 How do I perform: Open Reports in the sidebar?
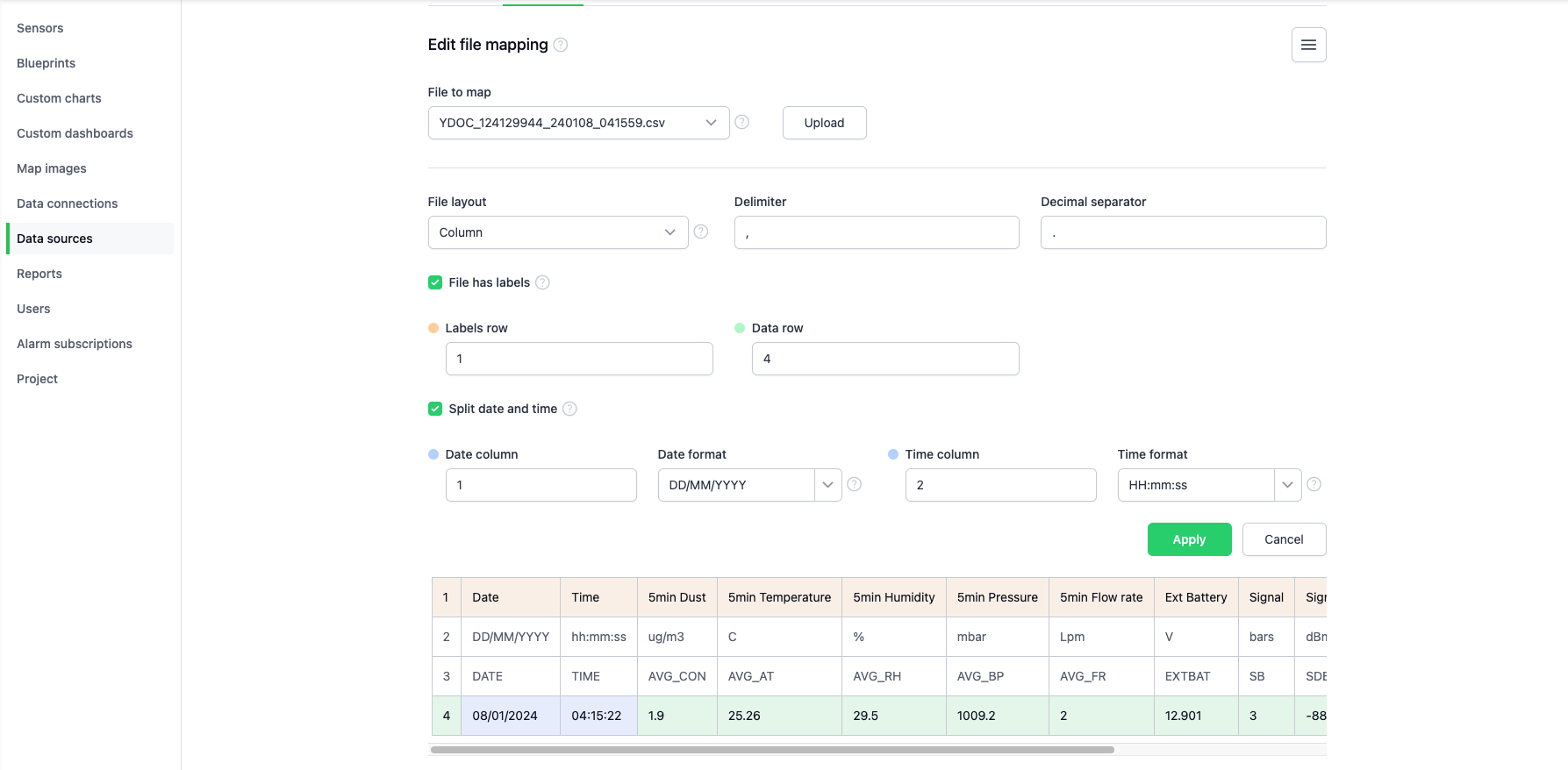coord(39,274)
